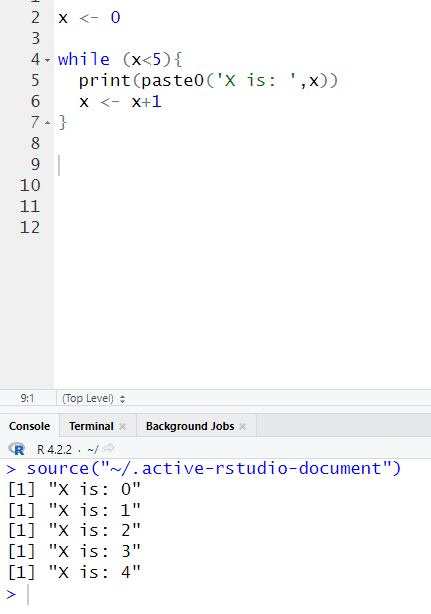431x614 pixels.
Task: Click console output "X is: 0"
Action: click(94, 489)
